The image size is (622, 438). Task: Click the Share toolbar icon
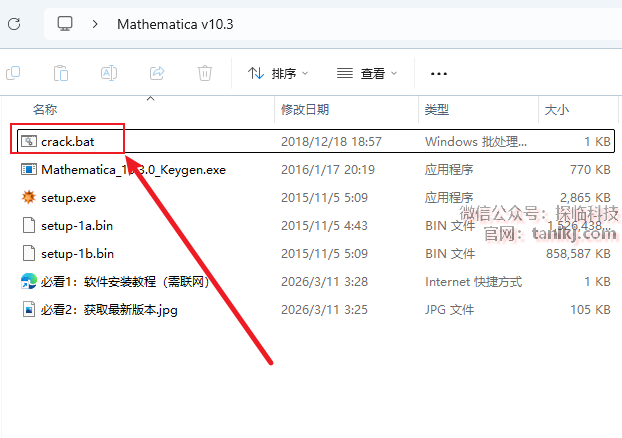coord(157,73)
